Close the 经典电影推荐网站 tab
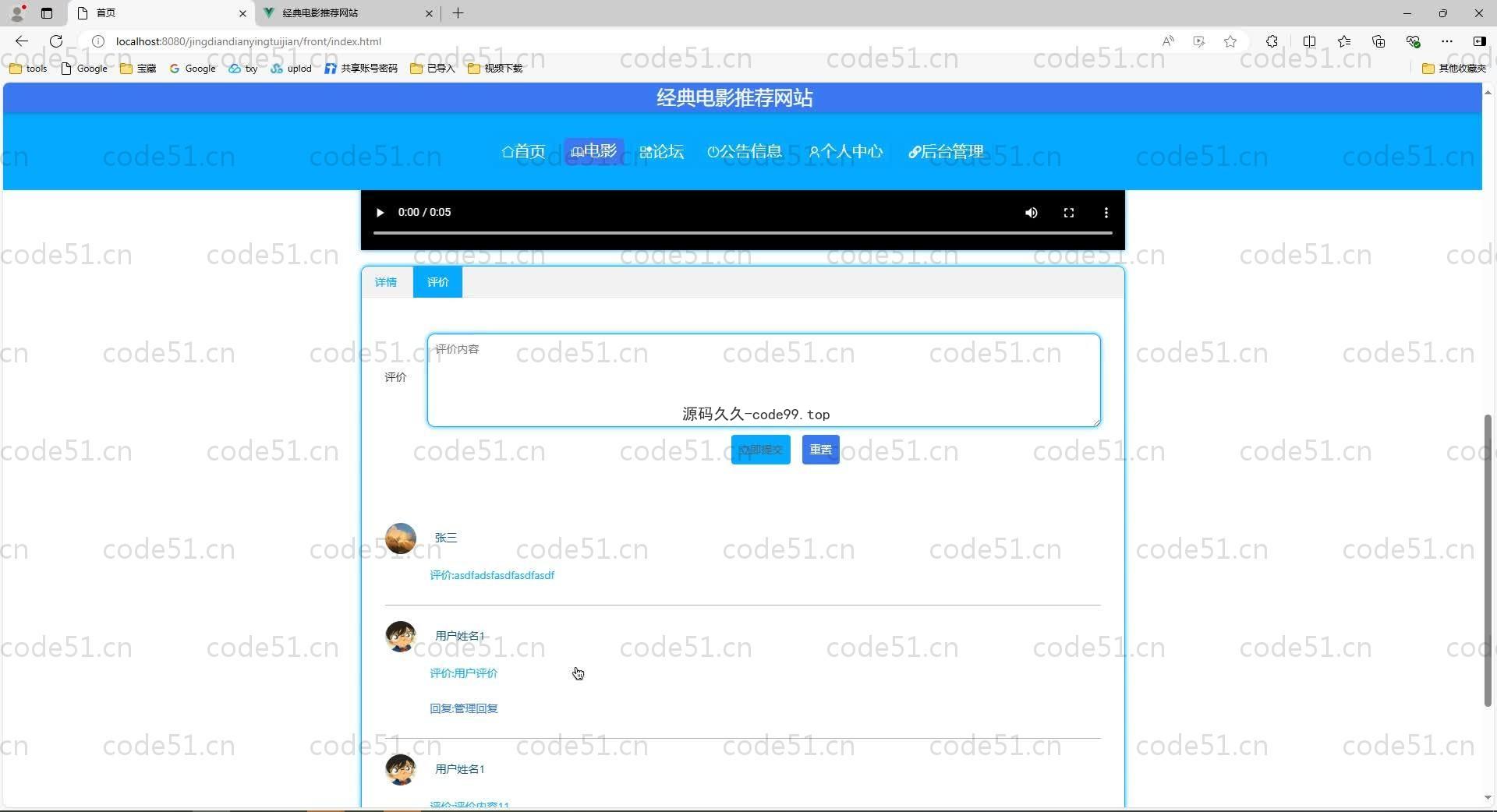 pos(429,13)
